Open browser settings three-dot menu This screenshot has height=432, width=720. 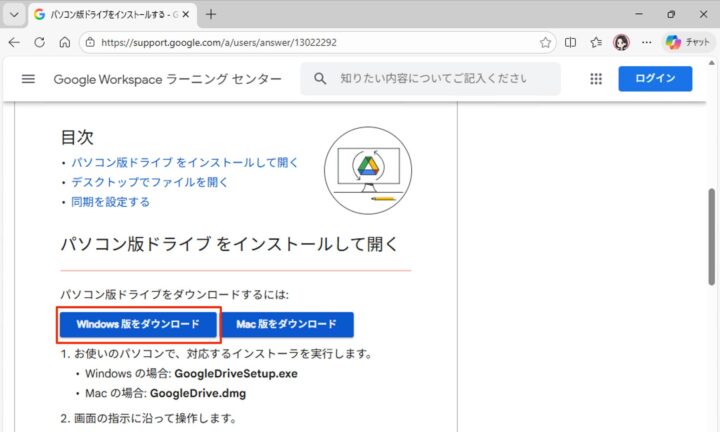646,43
